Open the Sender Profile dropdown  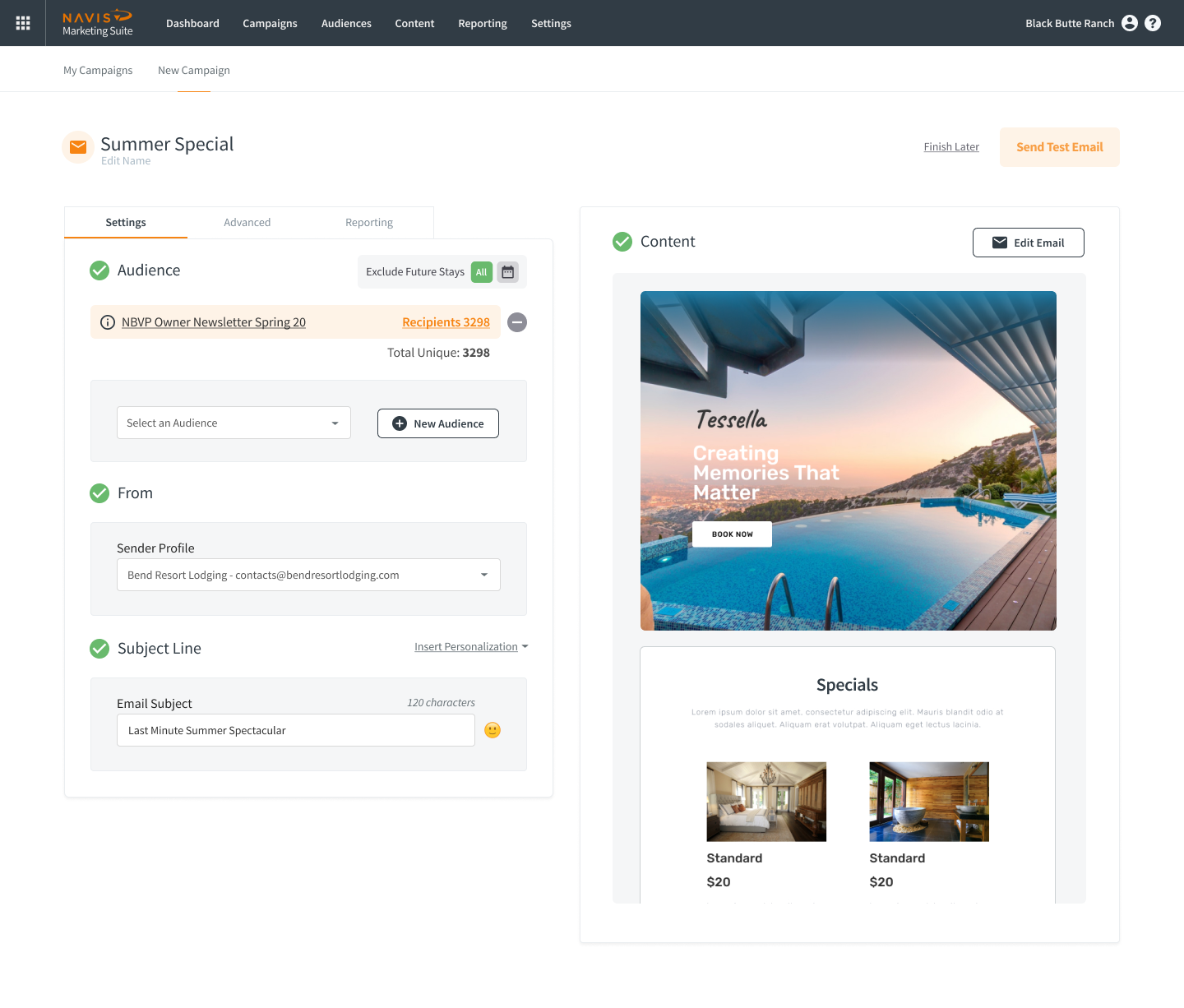point(308,575)
